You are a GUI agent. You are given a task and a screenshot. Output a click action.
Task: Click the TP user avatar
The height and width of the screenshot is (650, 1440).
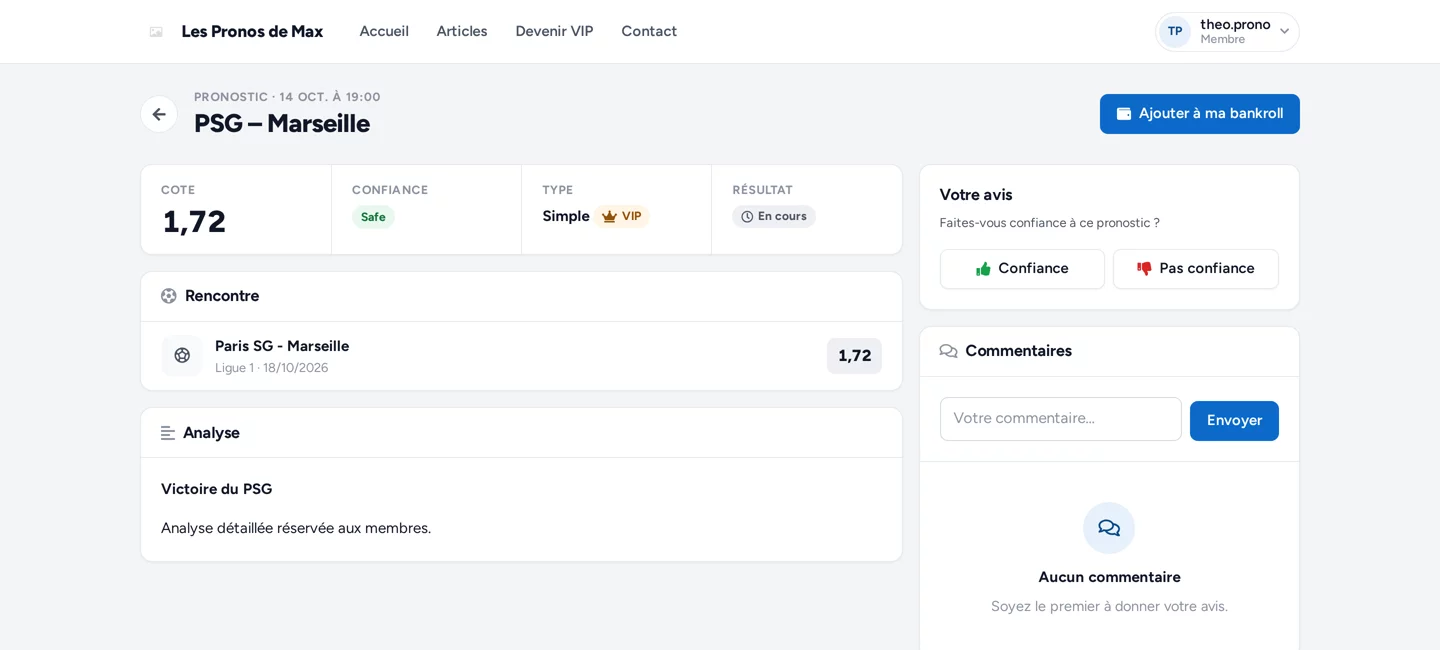(x=1175, y=32)
